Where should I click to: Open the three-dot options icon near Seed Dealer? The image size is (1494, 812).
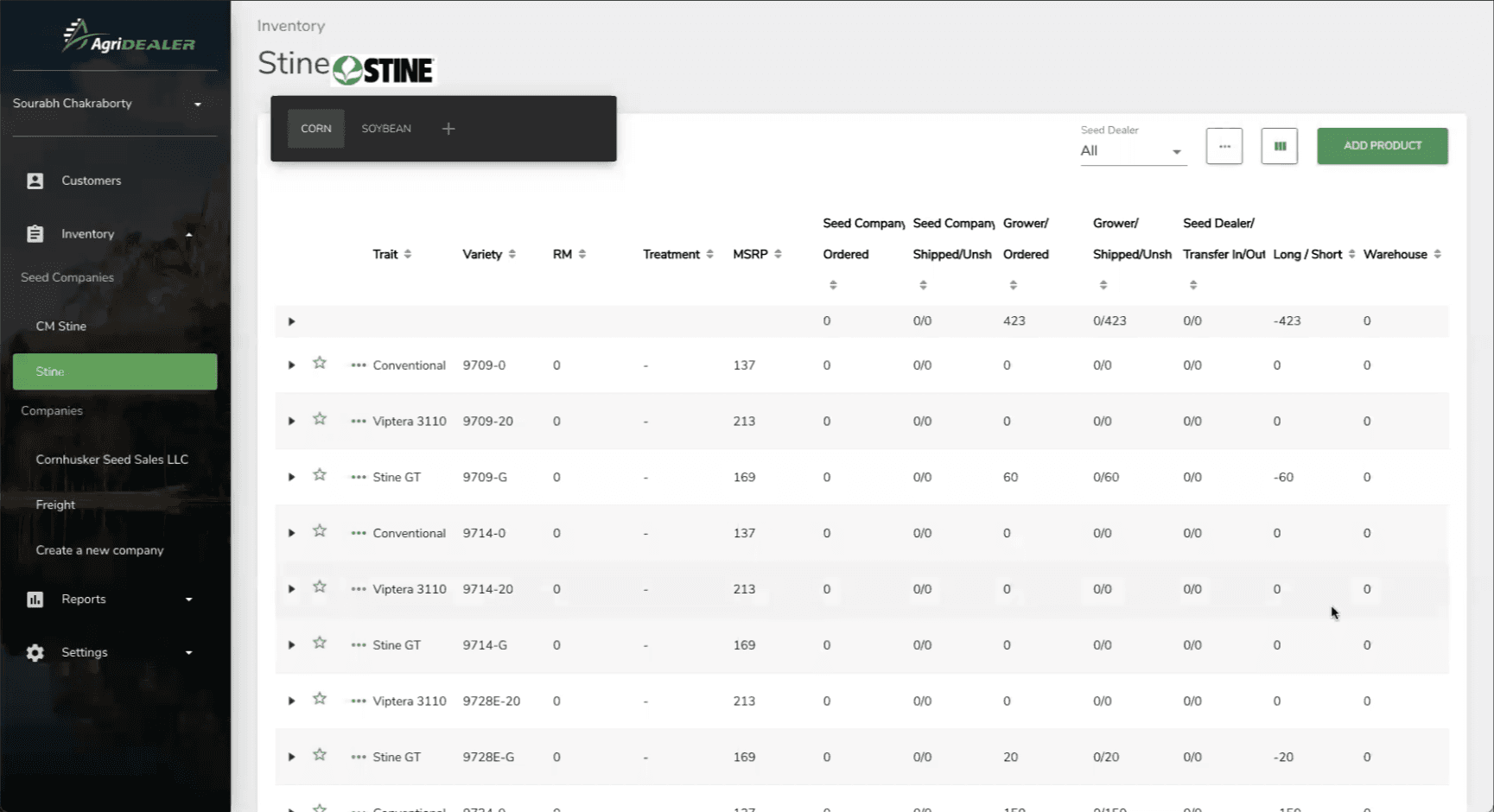pyautogui.click(x=1224, y=146)
